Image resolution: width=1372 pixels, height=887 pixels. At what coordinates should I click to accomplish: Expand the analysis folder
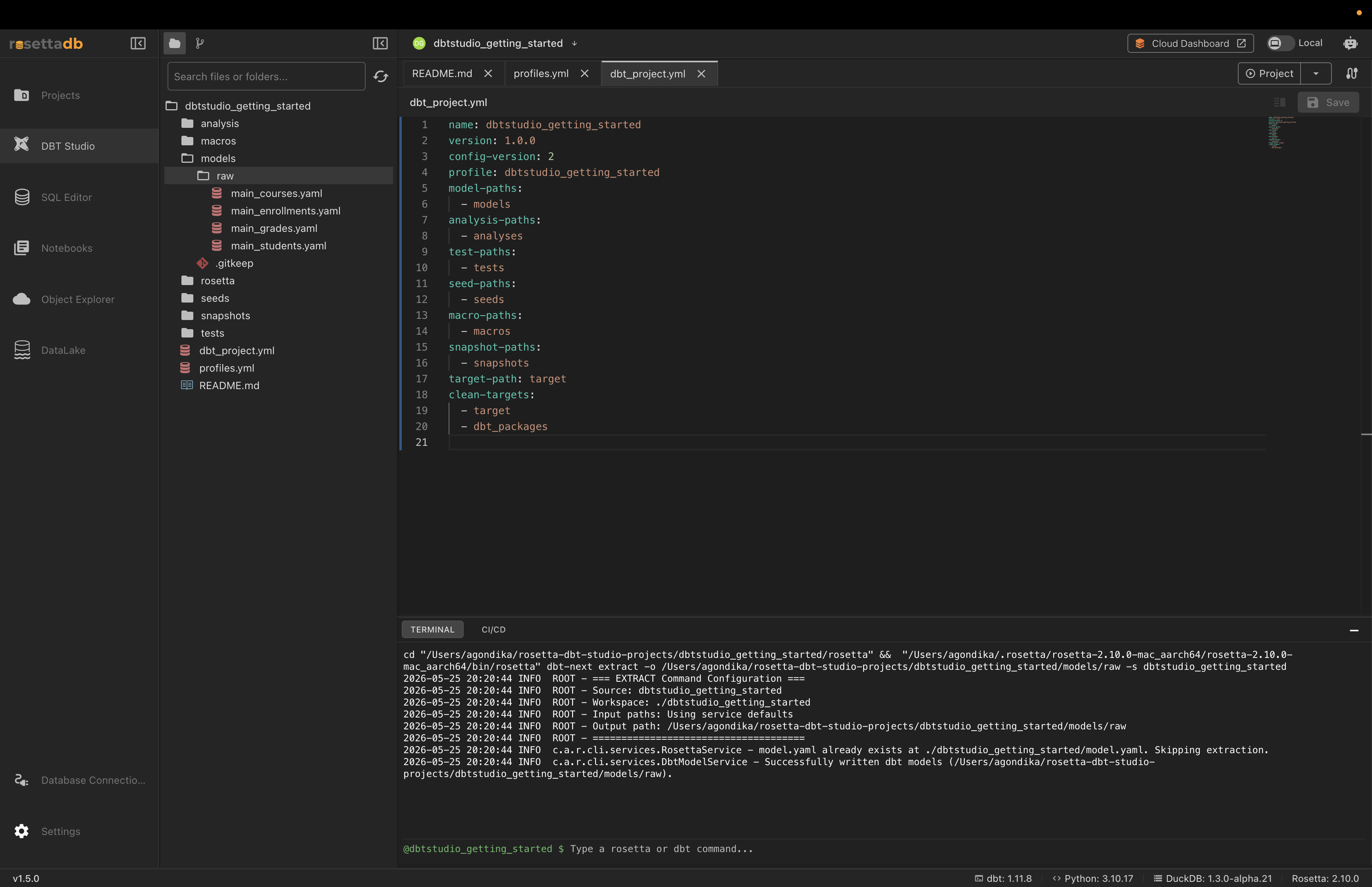pyautogui.click(x=279, y=123)
